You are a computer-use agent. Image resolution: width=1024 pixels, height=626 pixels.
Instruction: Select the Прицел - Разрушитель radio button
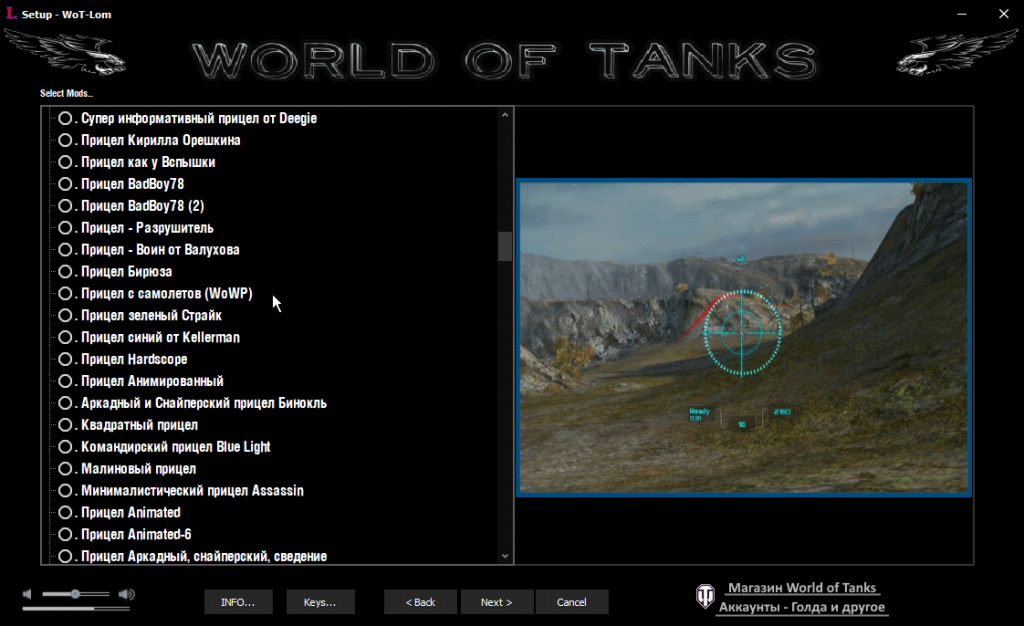tap(65, 228)
